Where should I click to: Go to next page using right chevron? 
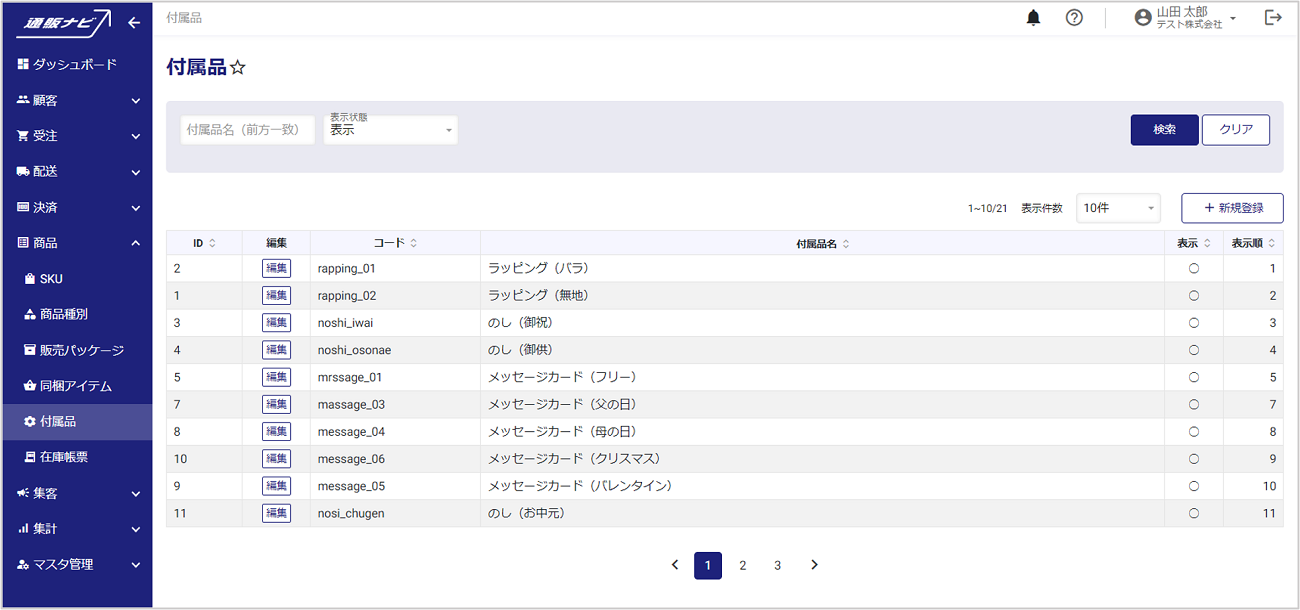pos(814,565)
